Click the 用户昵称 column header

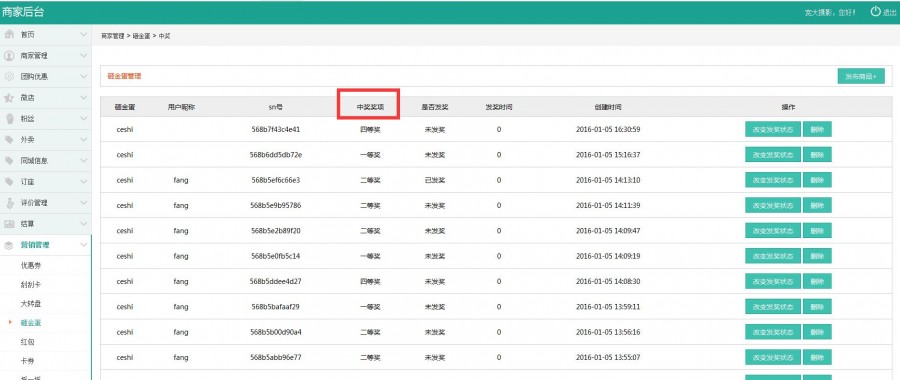(181, 107)
